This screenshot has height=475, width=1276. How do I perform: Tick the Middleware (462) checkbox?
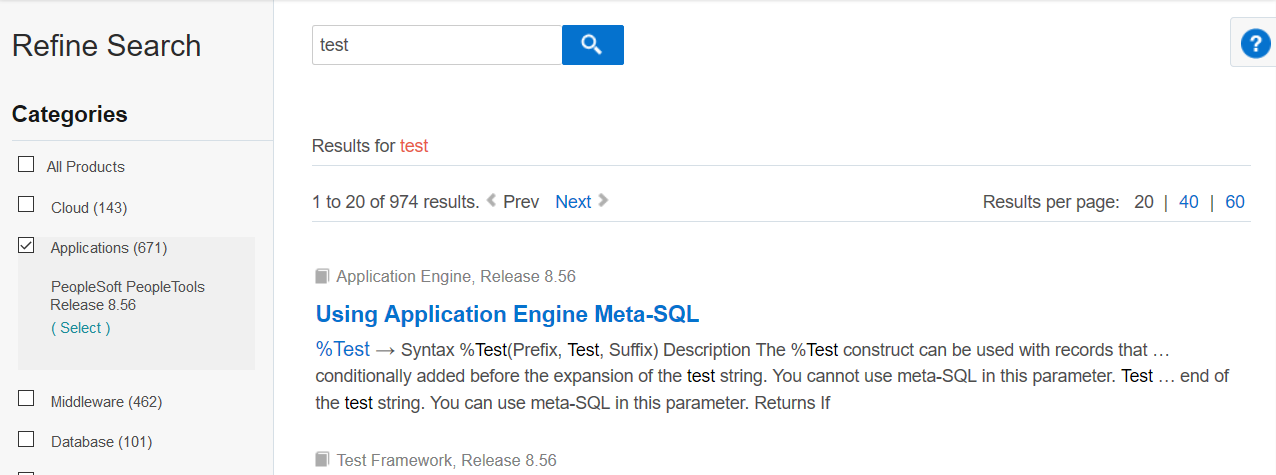tap(26, 399)
